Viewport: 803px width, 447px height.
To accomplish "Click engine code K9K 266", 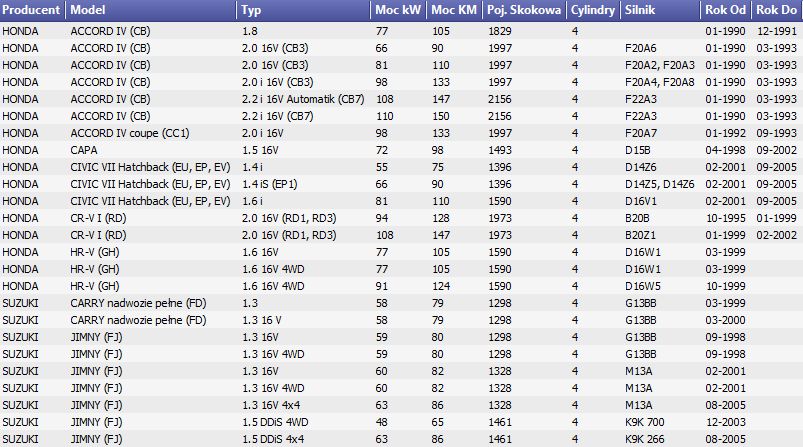I will point(645,439).
